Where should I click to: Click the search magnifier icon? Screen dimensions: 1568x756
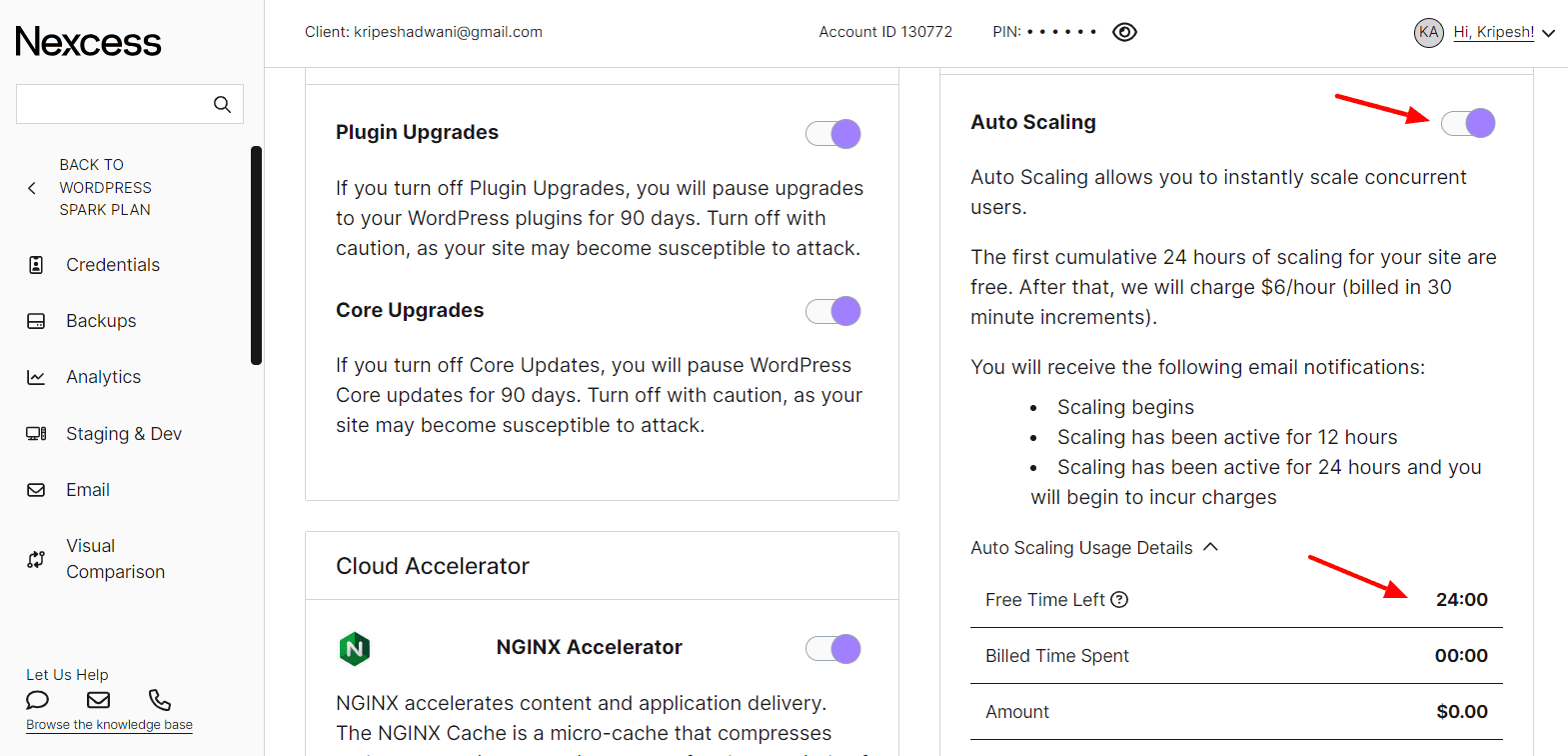click(222, 104)
